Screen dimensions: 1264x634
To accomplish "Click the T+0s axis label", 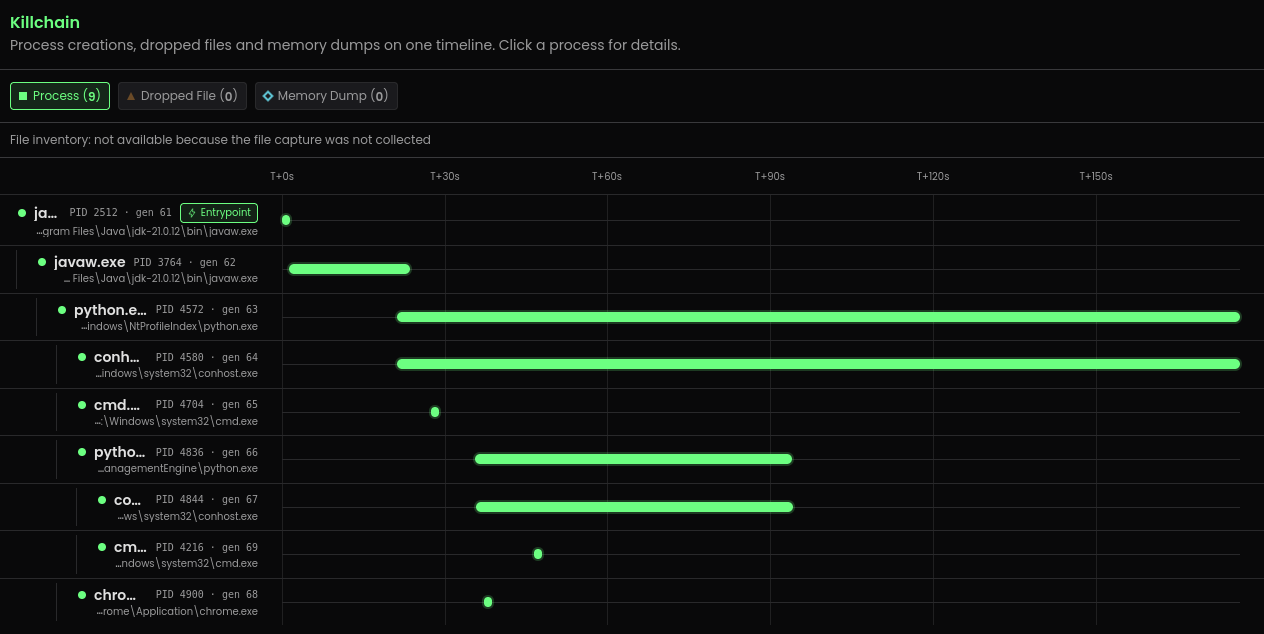I will pyautogui.click(x=282, y=176).
